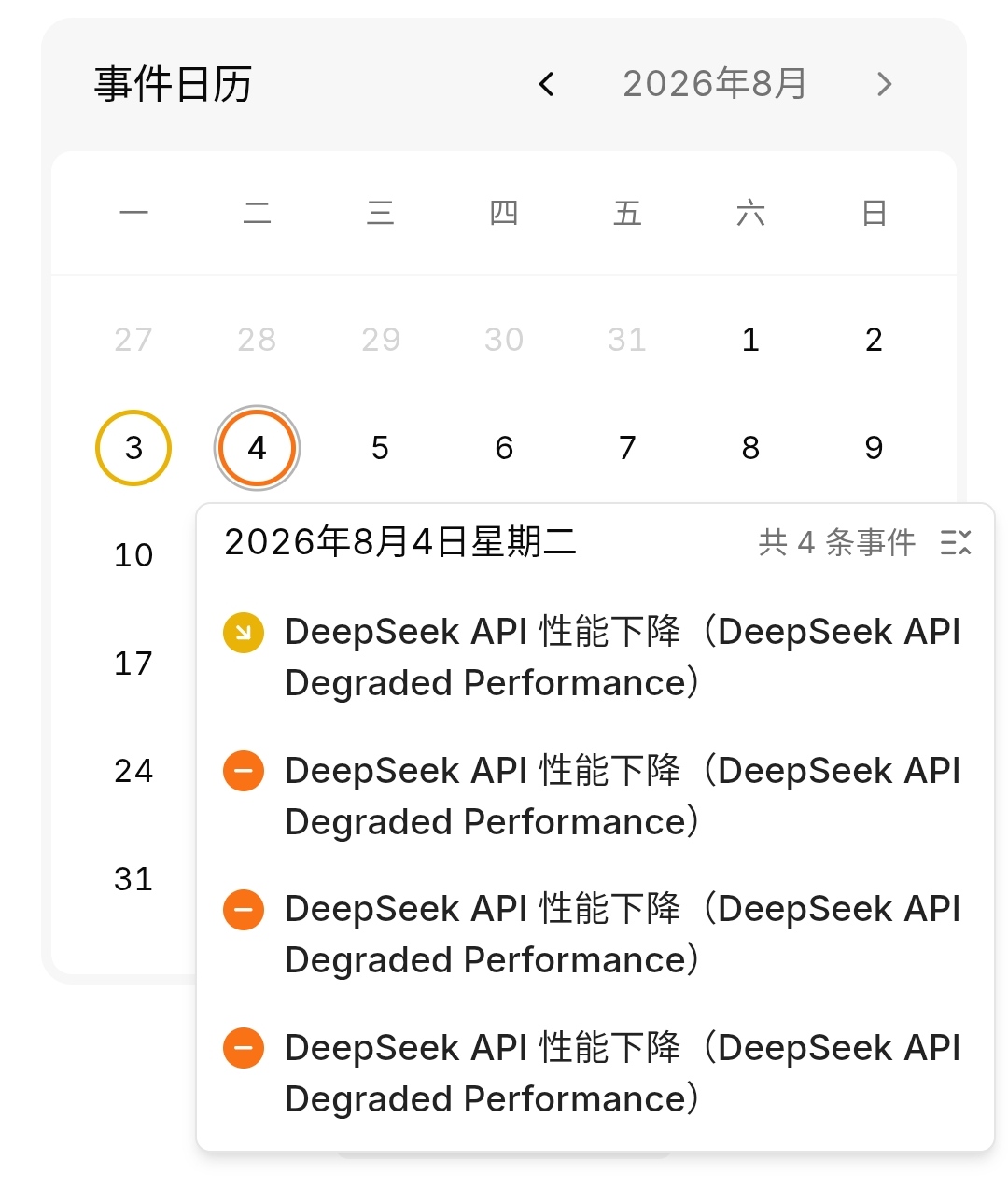Click the 四 weekday header
The width and height of the screenshot is (1008, 1188).
click(504, 214)
